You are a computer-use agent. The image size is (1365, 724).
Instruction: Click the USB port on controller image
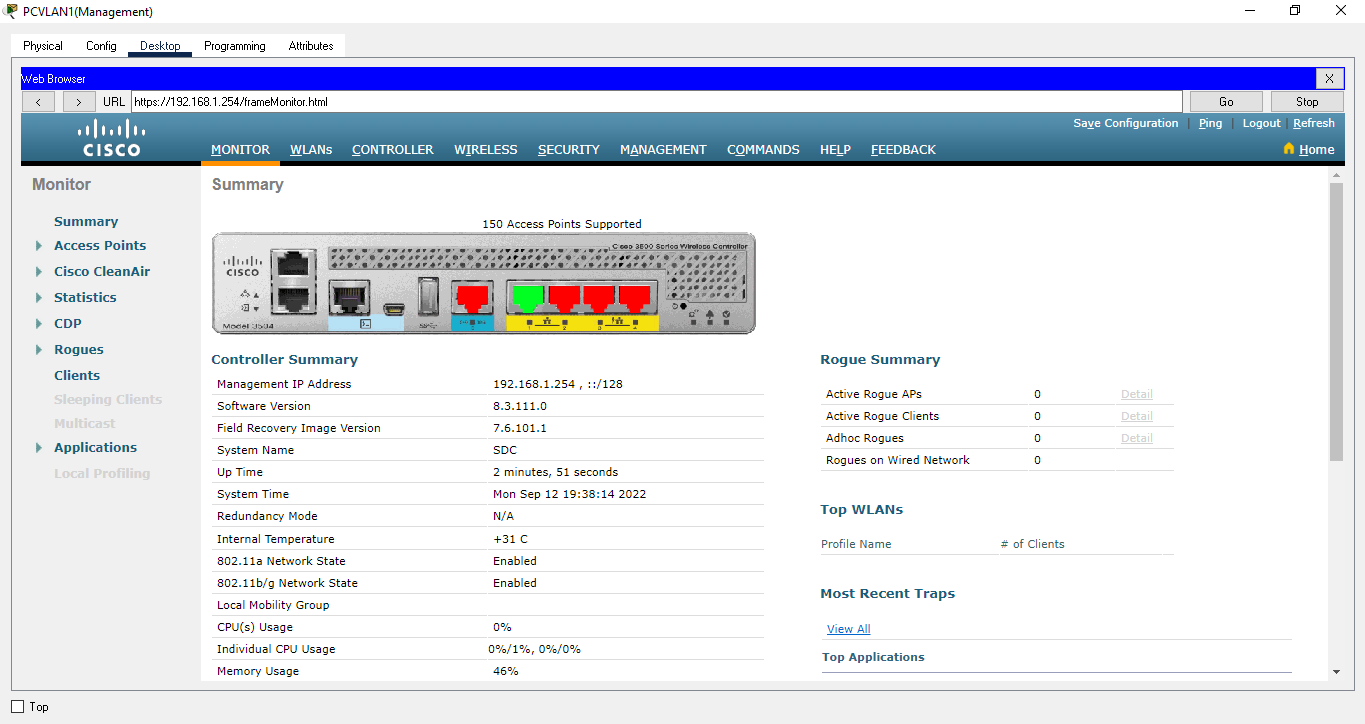click(429, 298)
